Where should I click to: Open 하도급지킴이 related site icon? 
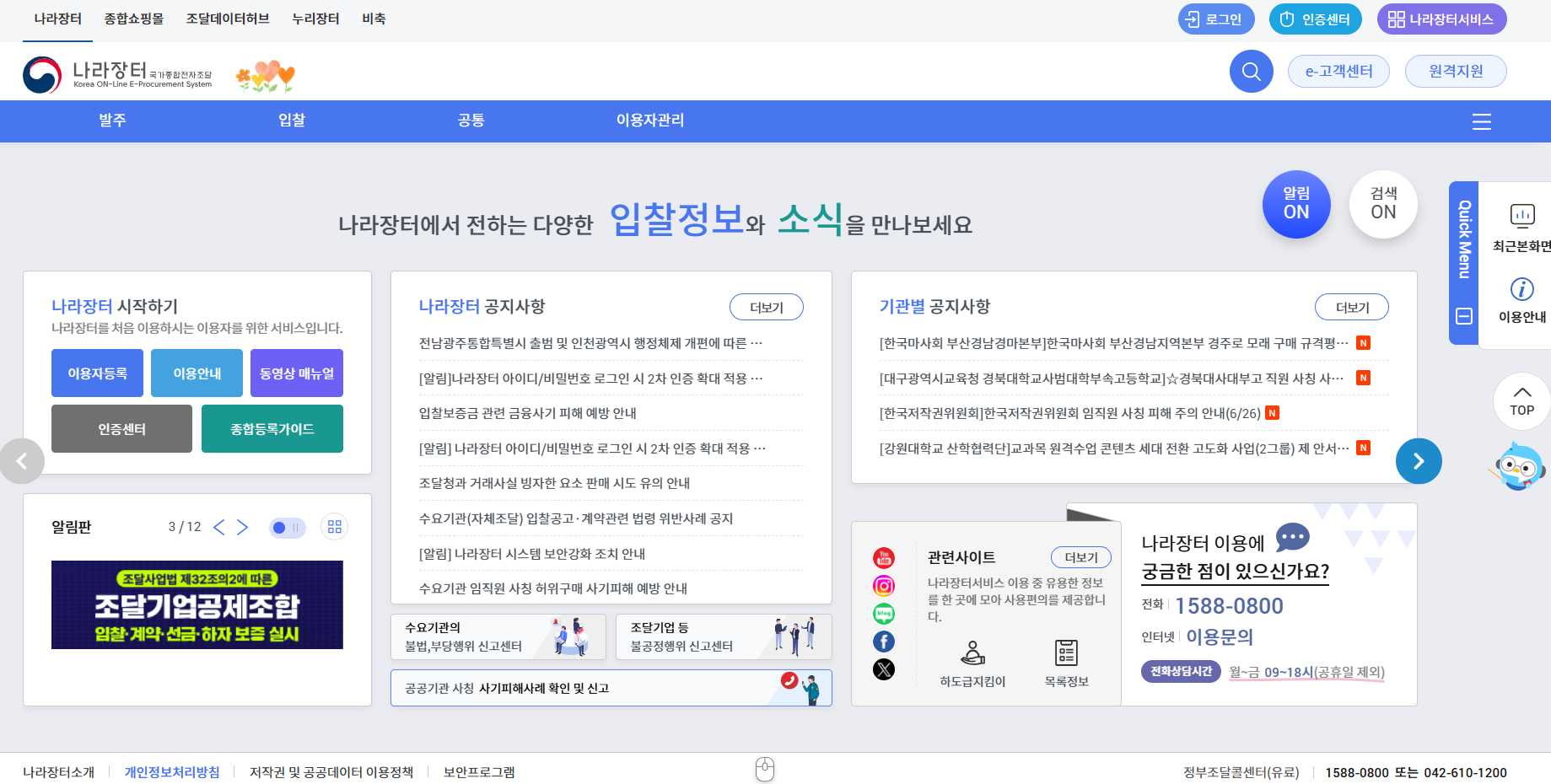pyautogui.click(x=972, y=663)
